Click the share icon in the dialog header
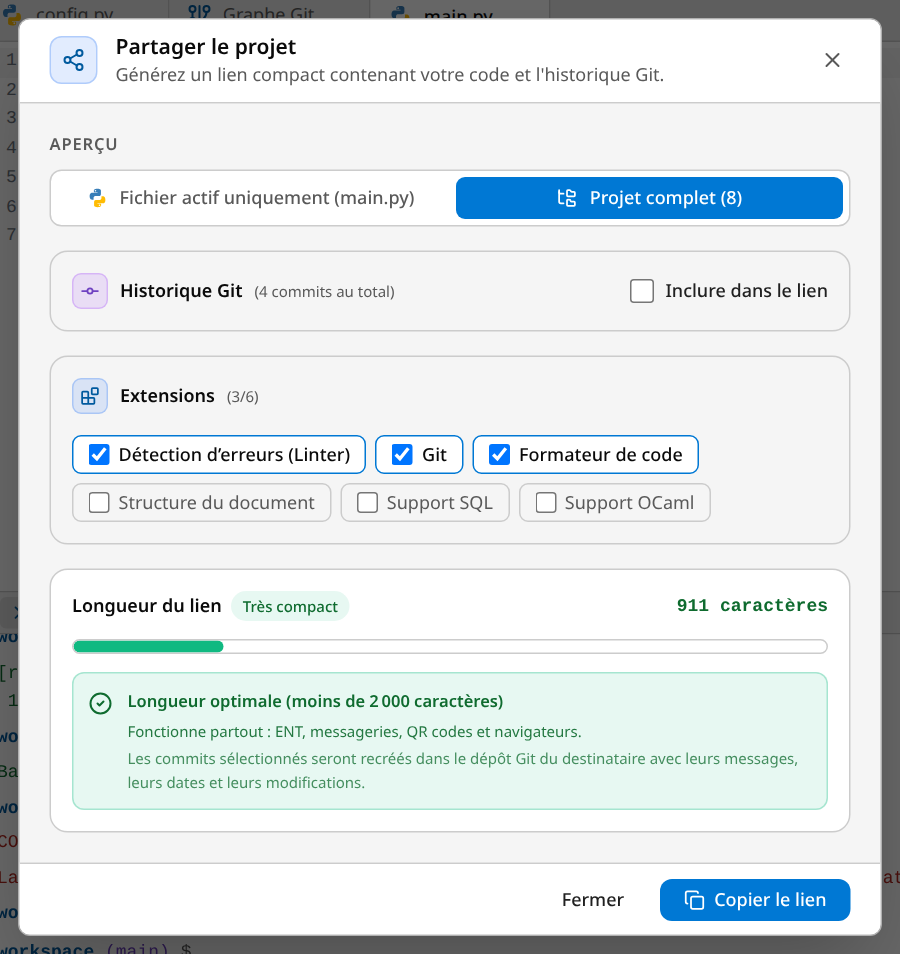This screenshot has height=954, width=900. 73,60
